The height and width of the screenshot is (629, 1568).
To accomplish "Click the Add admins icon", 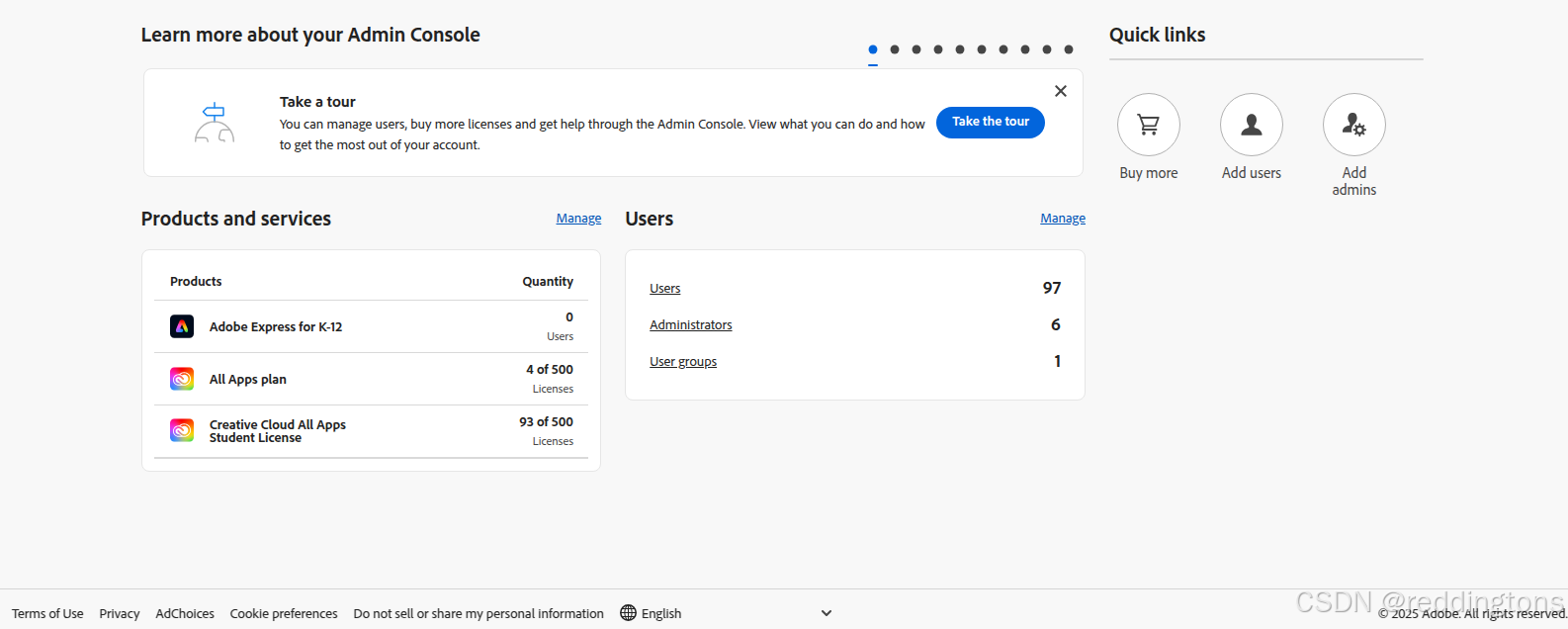I will pos(1354,125).
